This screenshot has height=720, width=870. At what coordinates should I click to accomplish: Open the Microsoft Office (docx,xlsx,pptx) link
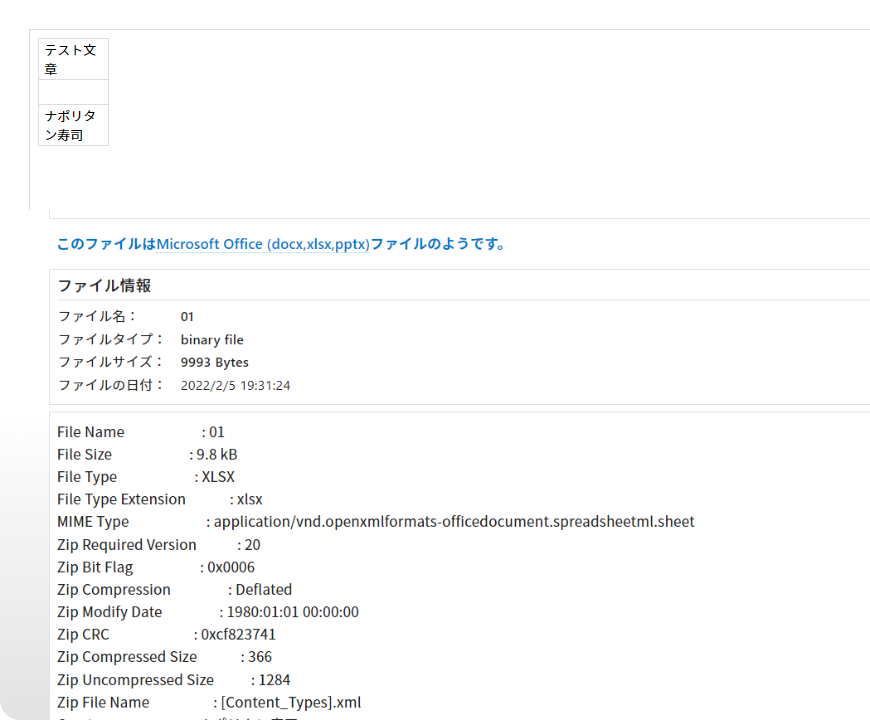(x=263, y=244)
